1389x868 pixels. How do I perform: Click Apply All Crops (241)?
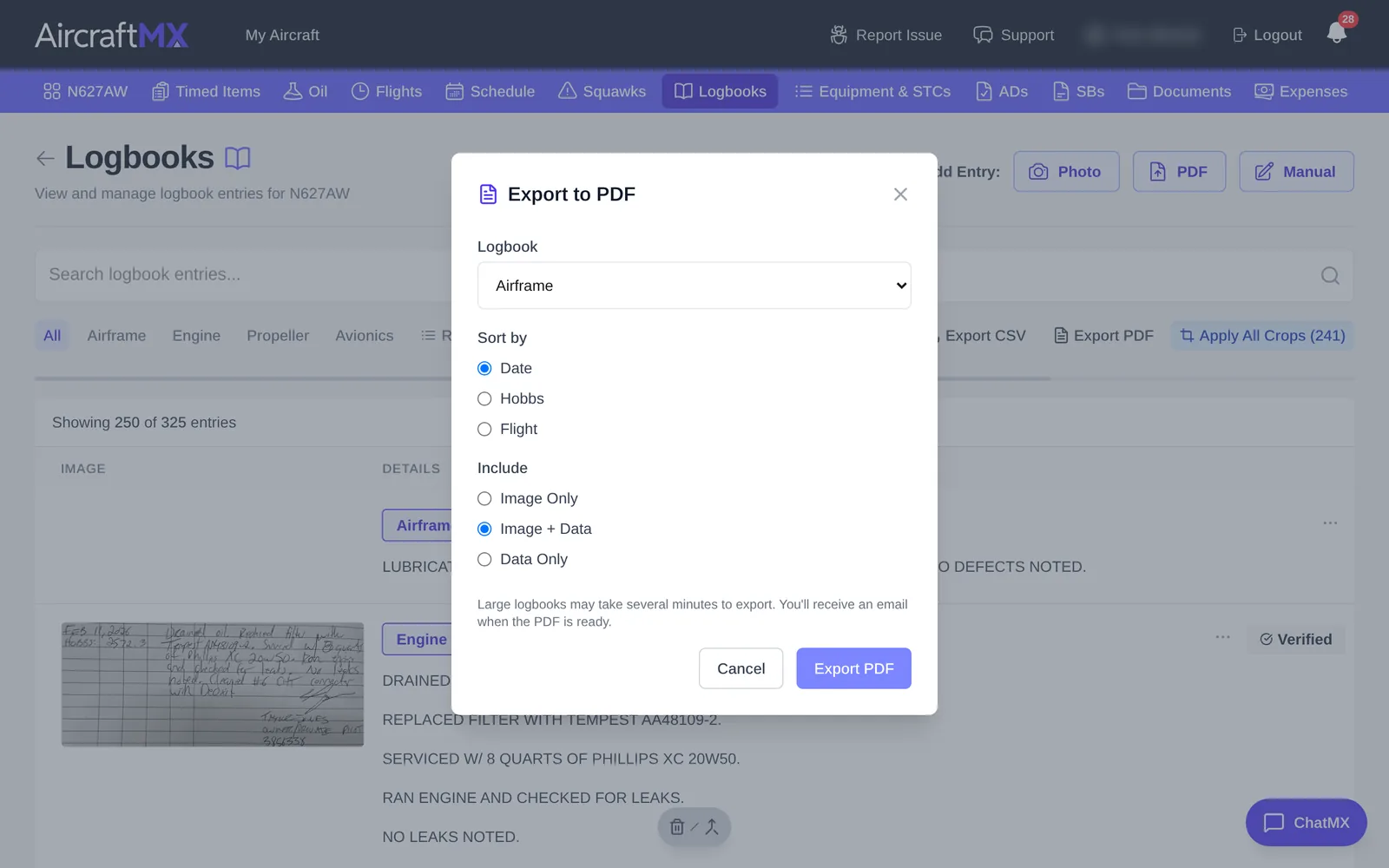pos(1262,336)
